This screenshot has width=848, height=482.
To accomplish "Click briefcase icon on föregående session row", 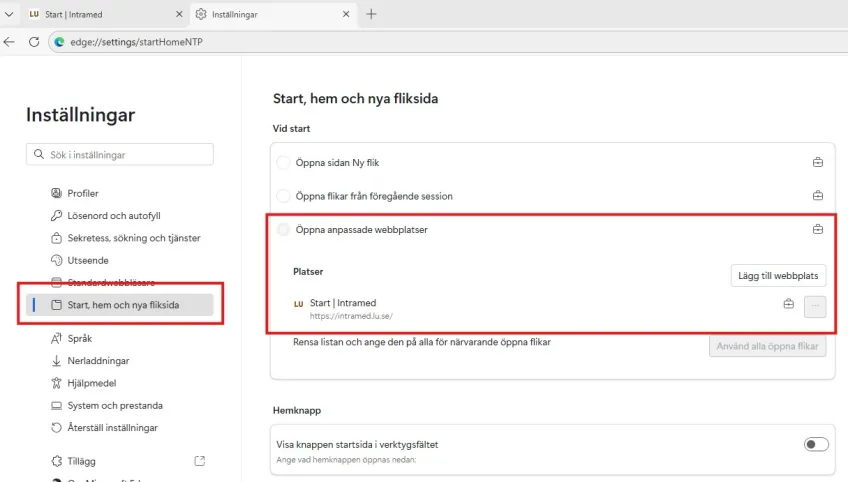I will click(818, 195).
